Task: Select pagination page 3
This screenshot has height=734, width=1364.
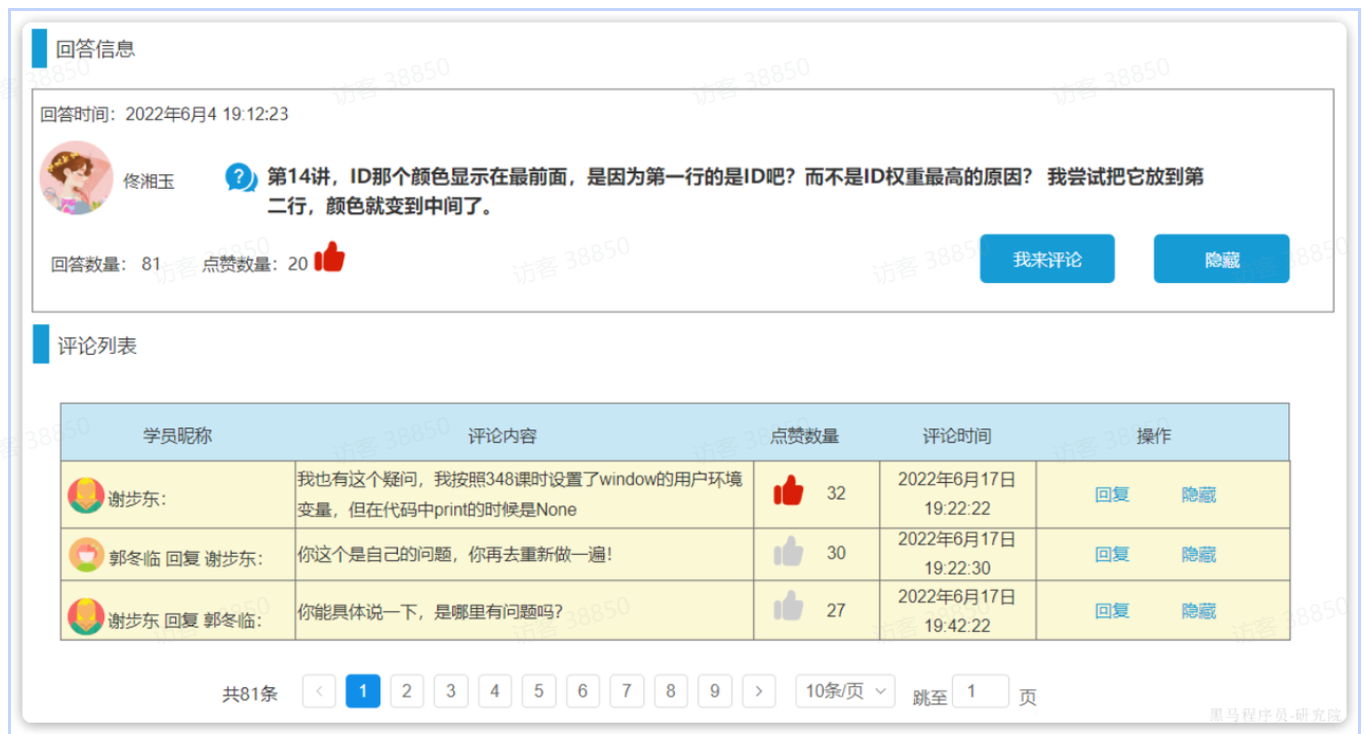Action: (x=451, y=691)
